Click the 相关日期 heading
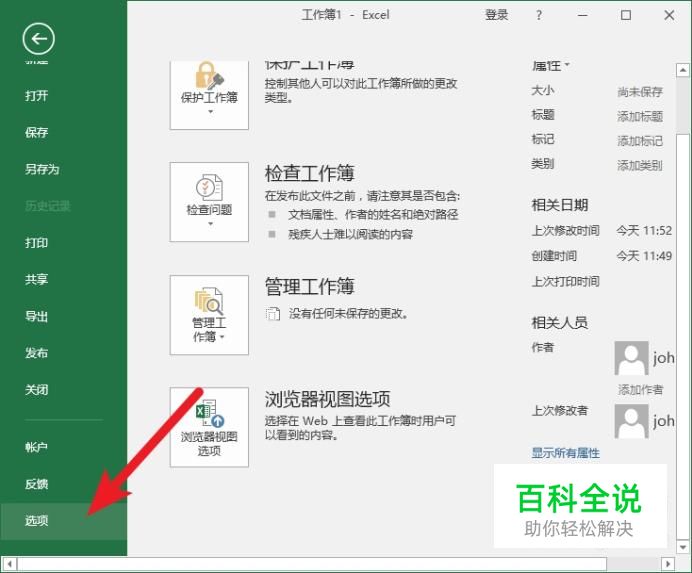Image resolution: width=692 pixels, height=573 pixels. tap(560, 205)
